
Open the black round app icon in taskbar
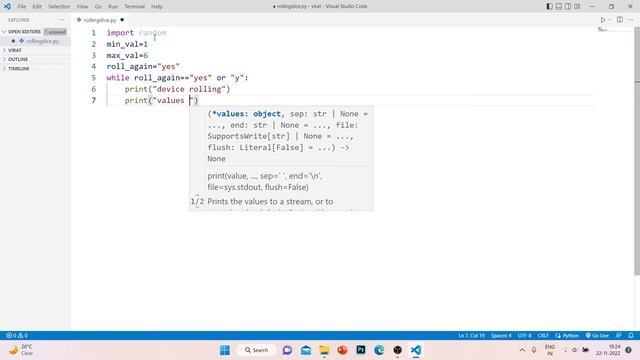398,350
